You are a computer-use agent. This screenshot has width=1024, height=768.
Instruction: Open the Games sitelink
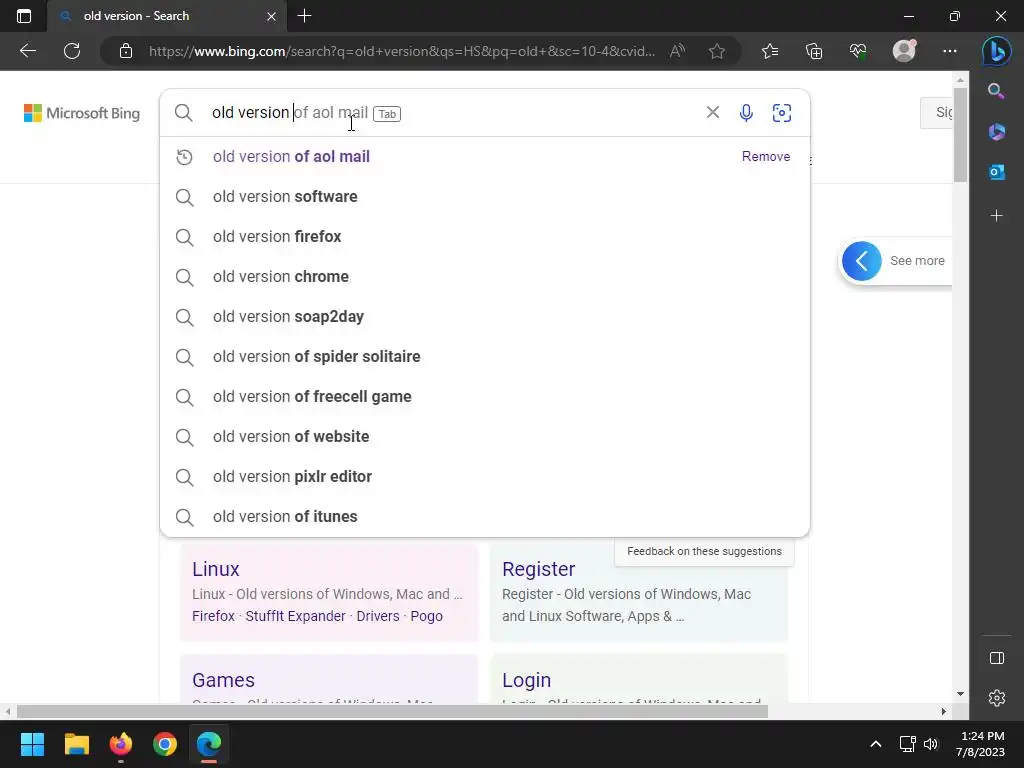[223, 680]
